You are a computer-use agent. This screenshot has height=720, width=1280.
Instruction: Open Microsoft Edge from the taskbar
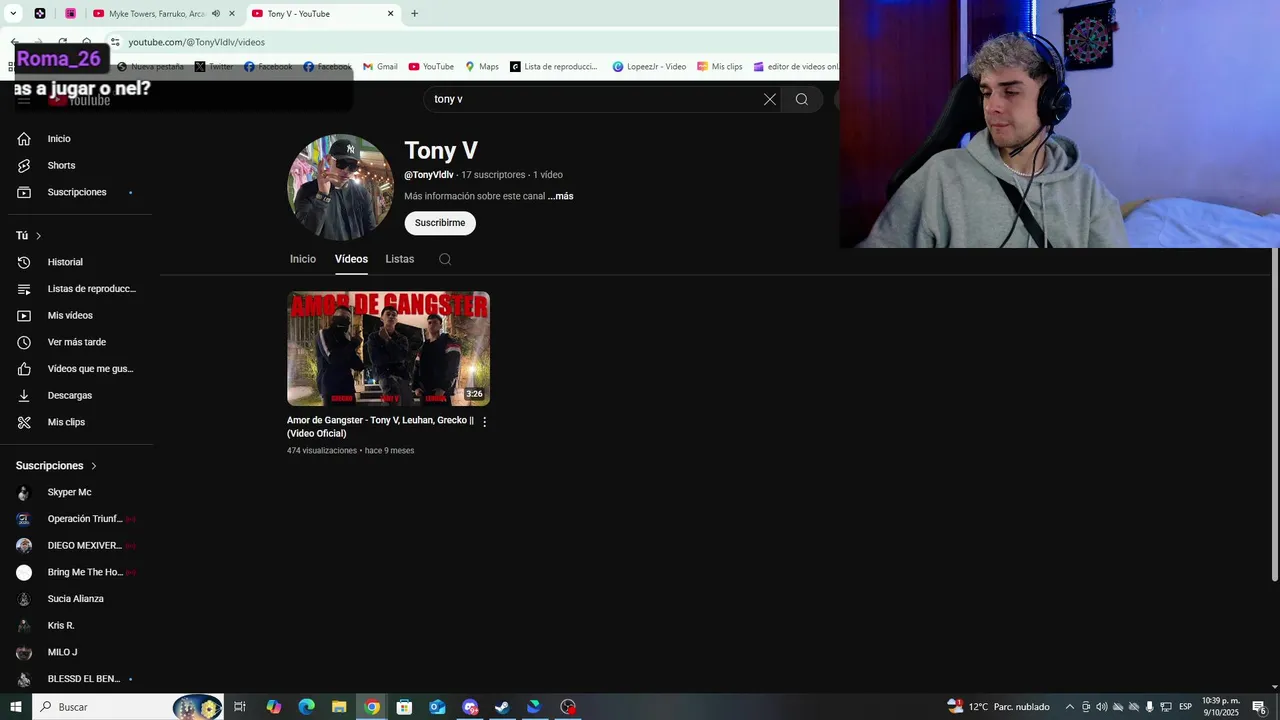coord(306,707)
